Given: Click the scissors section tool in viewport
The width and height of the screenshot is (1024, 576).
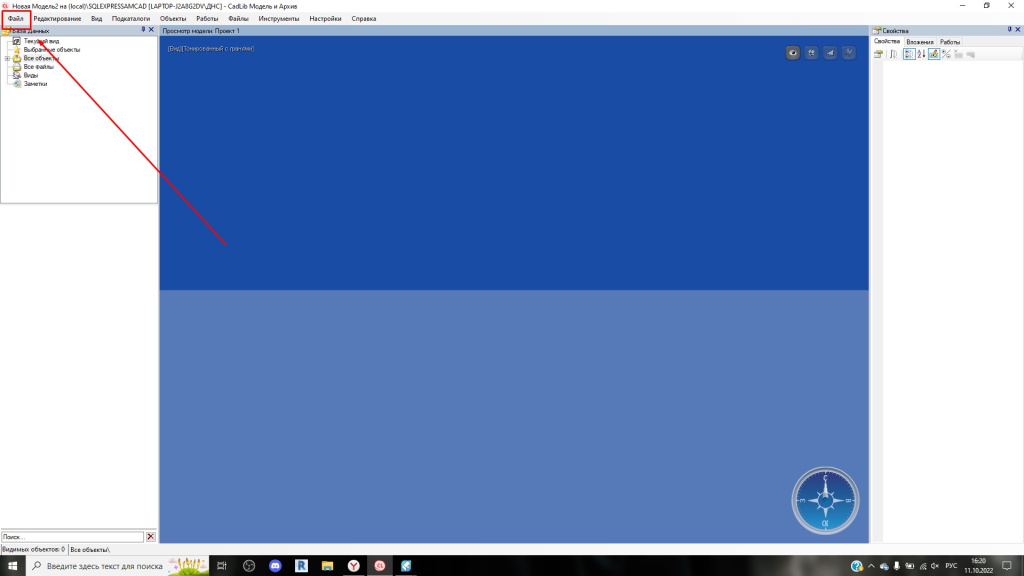Looking at the screenshot, I should [849, 53].
